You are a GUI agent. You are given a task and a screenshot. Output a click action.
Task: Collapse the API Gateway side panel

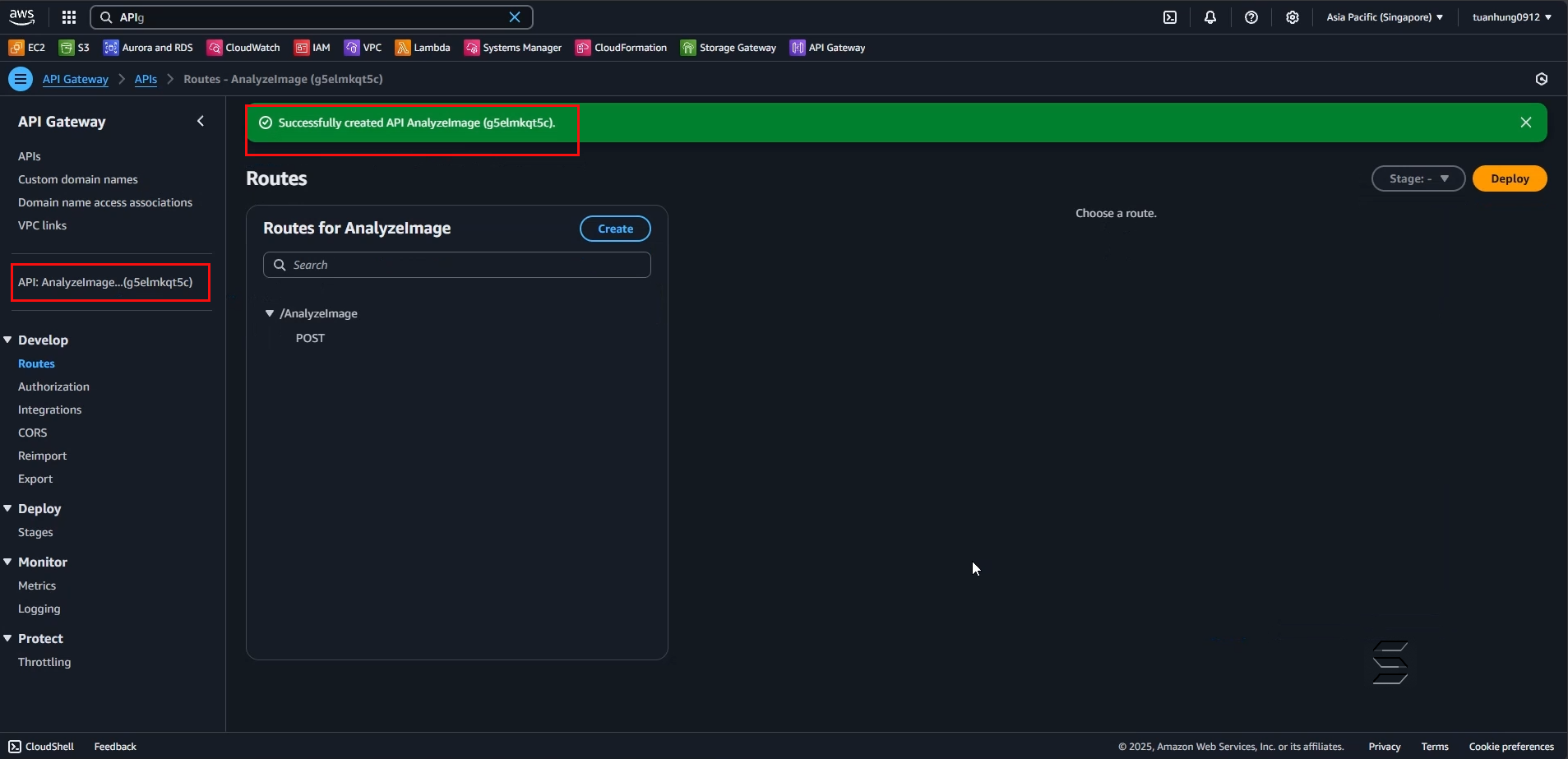point(201,121)
